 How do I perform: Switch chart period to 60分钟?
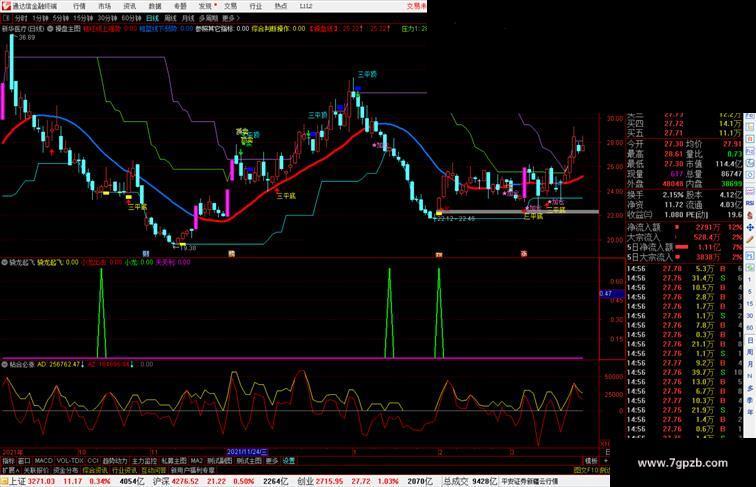tap(132, 18)
